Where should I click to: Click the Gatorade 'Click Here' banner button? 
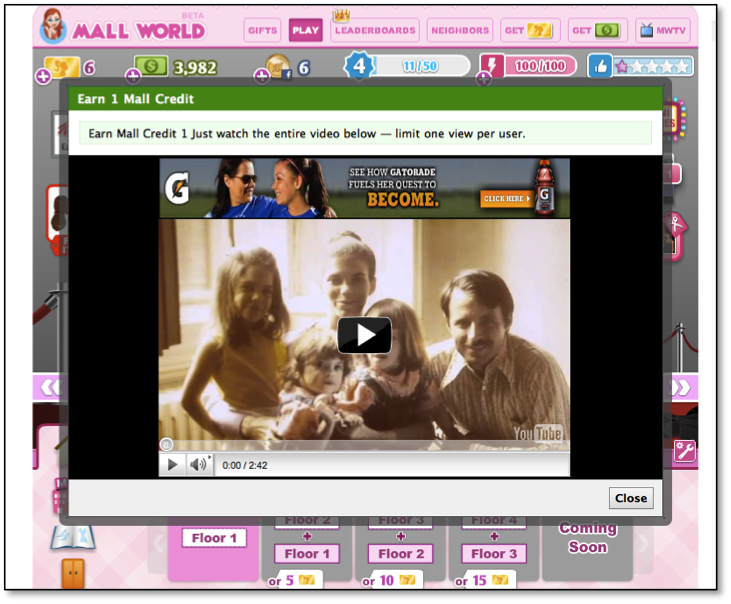click(x=505, y=198)
